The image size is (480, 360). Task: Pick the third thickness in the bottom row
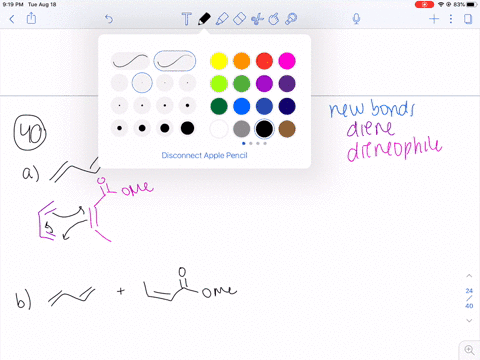click(165, 128)
